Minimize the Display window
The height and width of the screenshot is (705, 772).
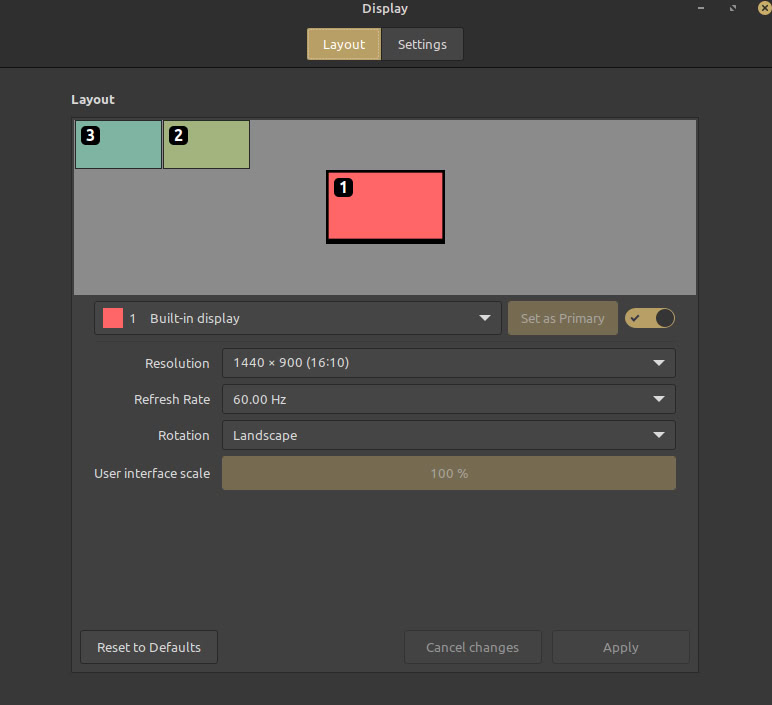[x=701, y=8]
